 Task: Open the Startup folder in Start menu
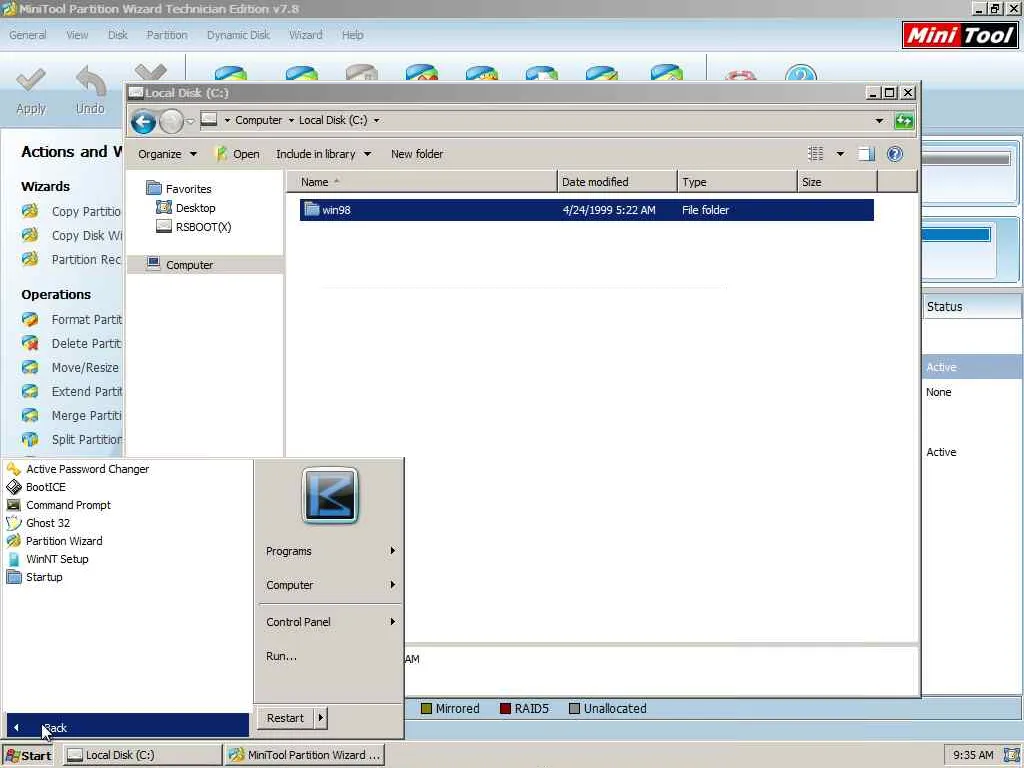[x=44, y=577]
